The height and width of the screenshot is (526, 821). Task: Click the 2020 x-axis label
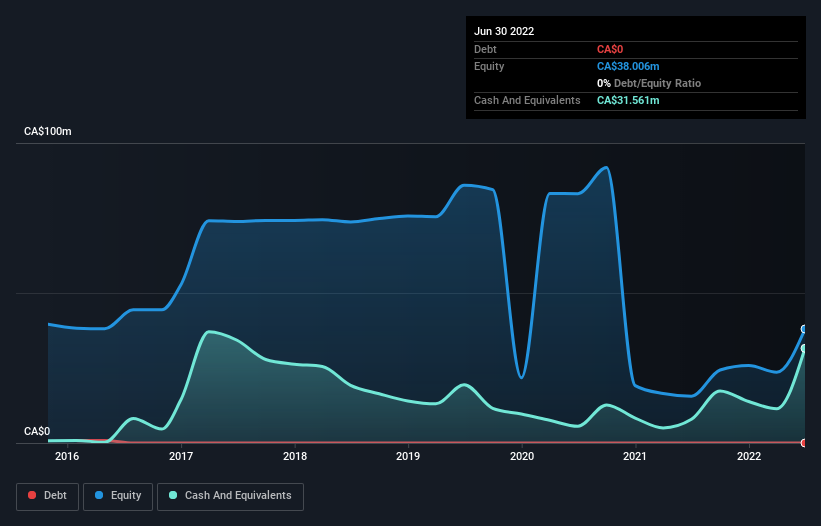[x=522, y=456]
